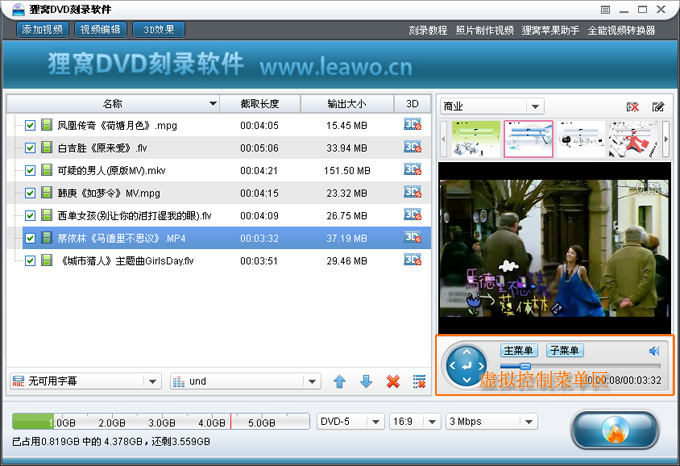Select row 可疑的男人(原版MV).mkv
Viewport: 680px width, 466px height.
coord(219,170)
